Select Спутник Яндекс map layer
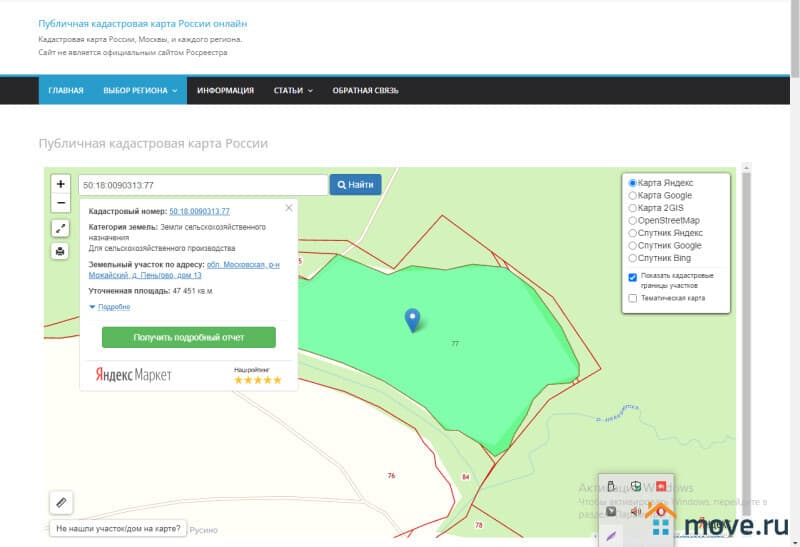Screen dimensions: 800x547 click(632, 233)
